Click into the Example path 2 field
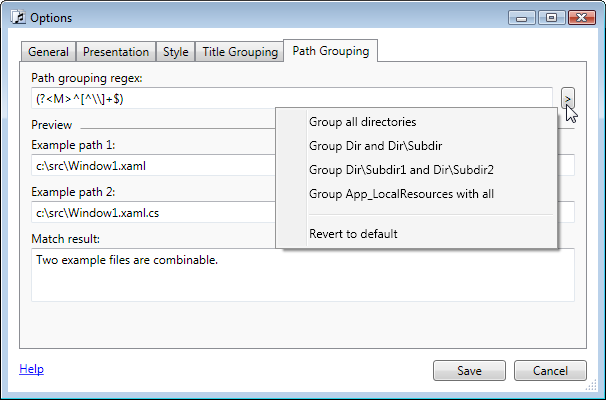The height and width of the screenshot is (400, 606). pyautogui.click(x=150, y=212)
